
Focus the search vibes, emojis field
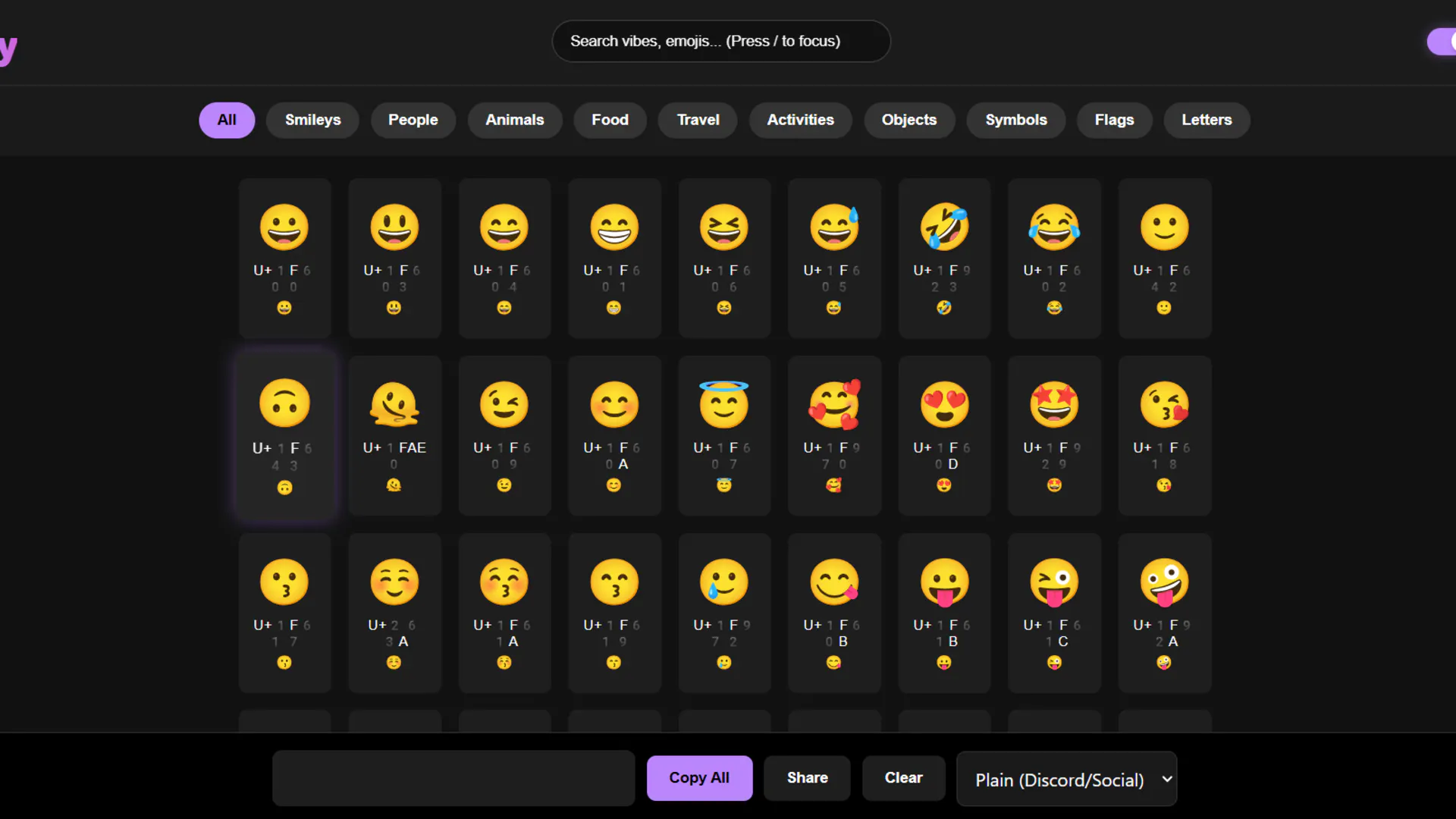(721, 41)
